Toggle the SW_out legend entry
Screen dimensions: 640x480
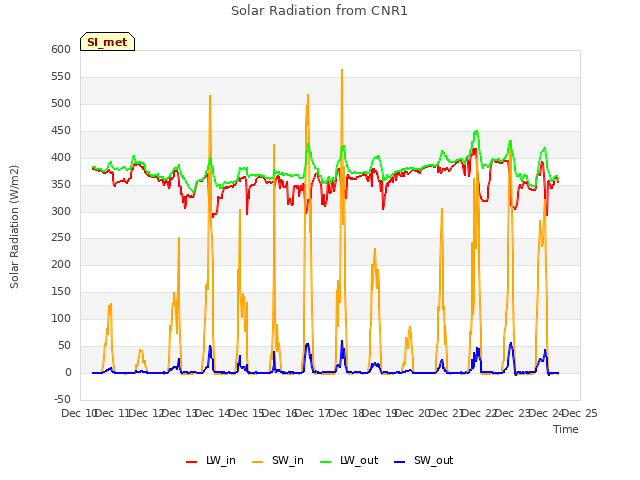coord(423,460)
